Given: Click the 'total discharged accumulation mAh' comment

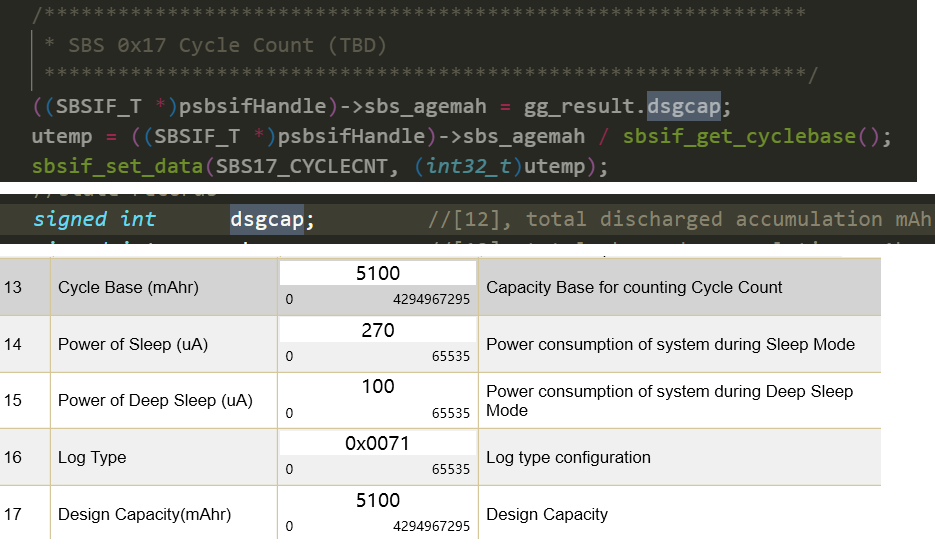Looking at the screenshot, I should point(728,219).
